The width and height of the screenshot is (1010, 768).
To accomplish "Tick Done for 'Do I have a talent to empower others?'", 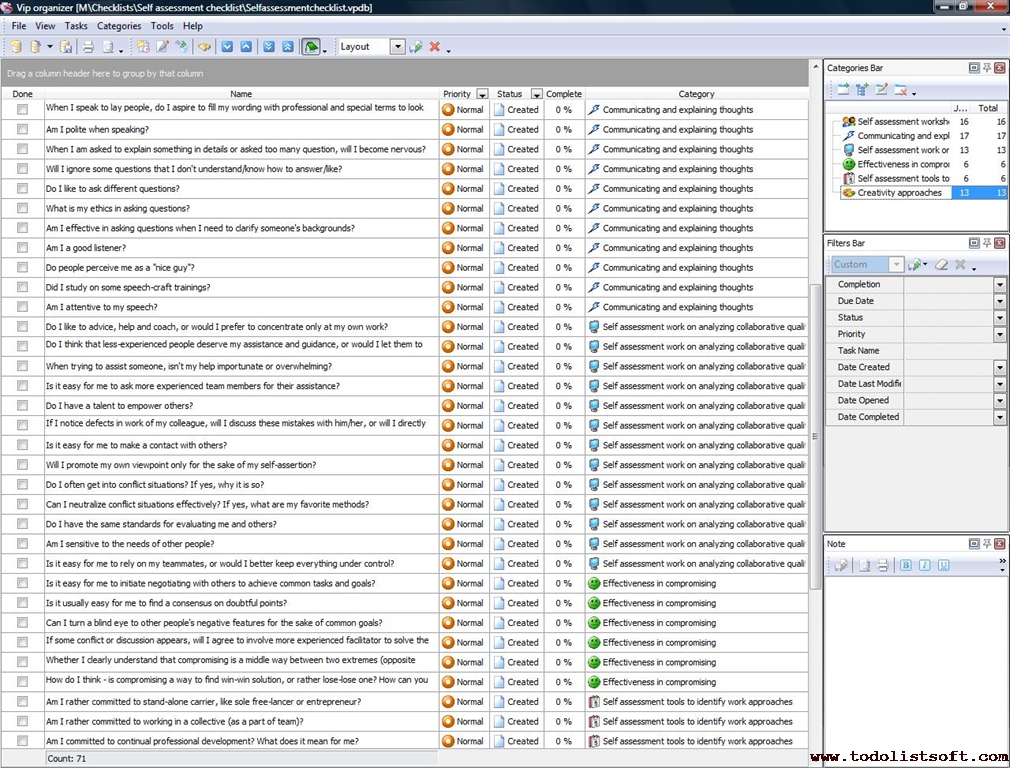I will click(x=22, y=406).
